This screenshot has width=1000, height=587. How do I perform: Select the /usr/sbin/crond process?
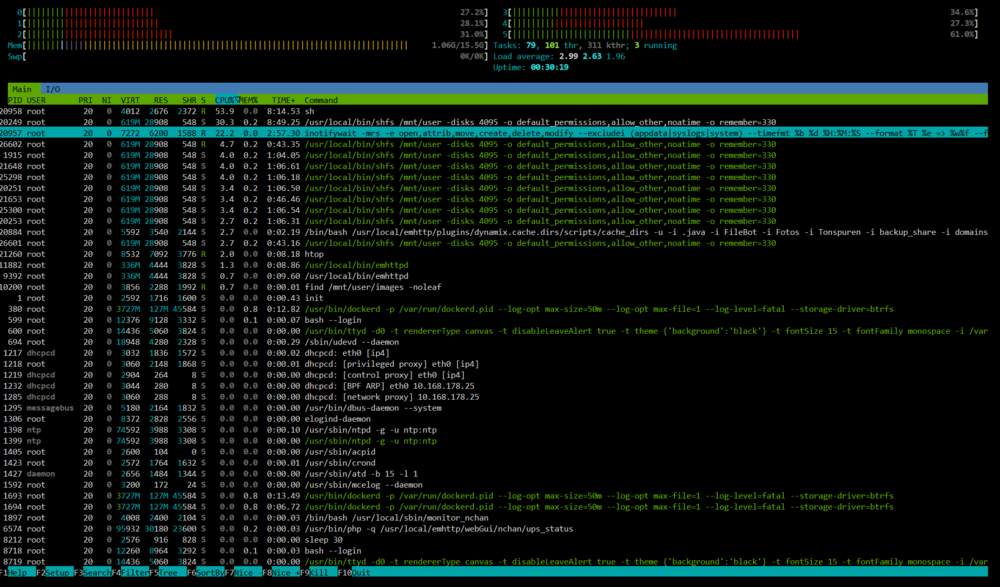point(494,463)
